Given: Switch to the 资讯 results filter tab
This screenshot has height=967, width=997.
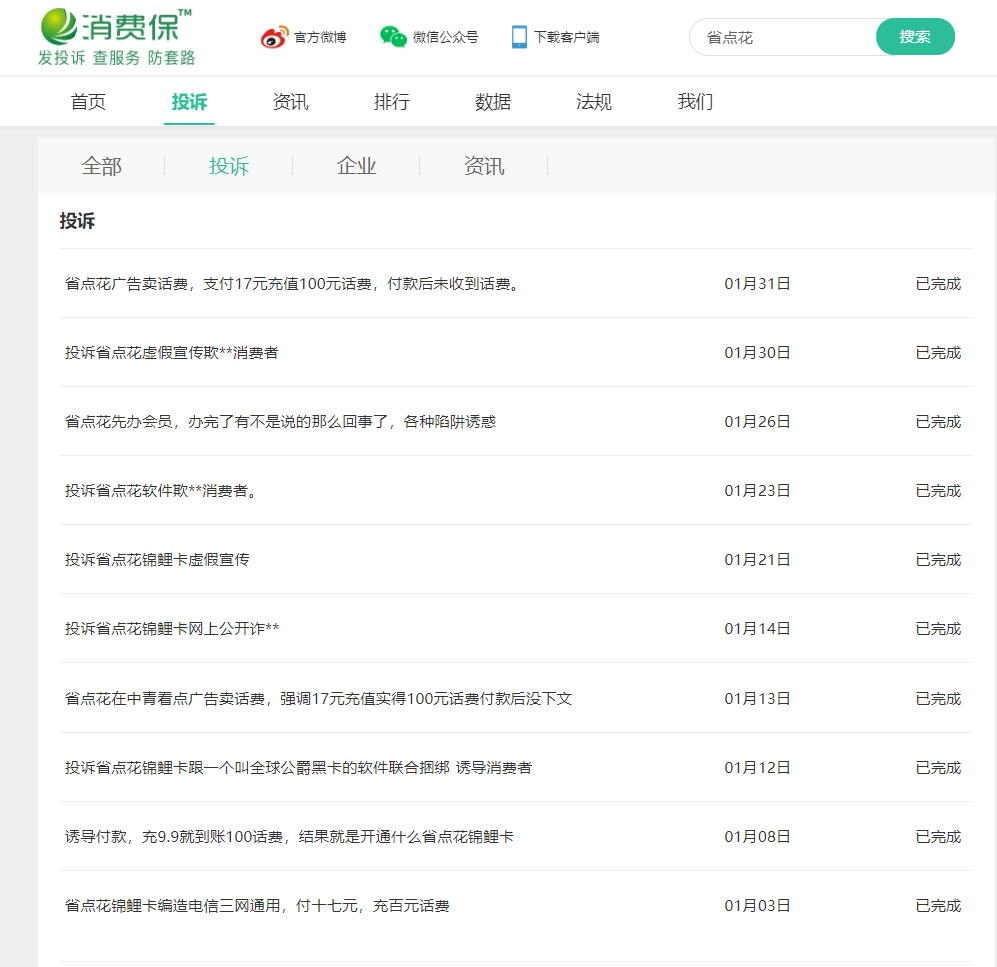Looking at the screenshot, I should coord(484,166).
